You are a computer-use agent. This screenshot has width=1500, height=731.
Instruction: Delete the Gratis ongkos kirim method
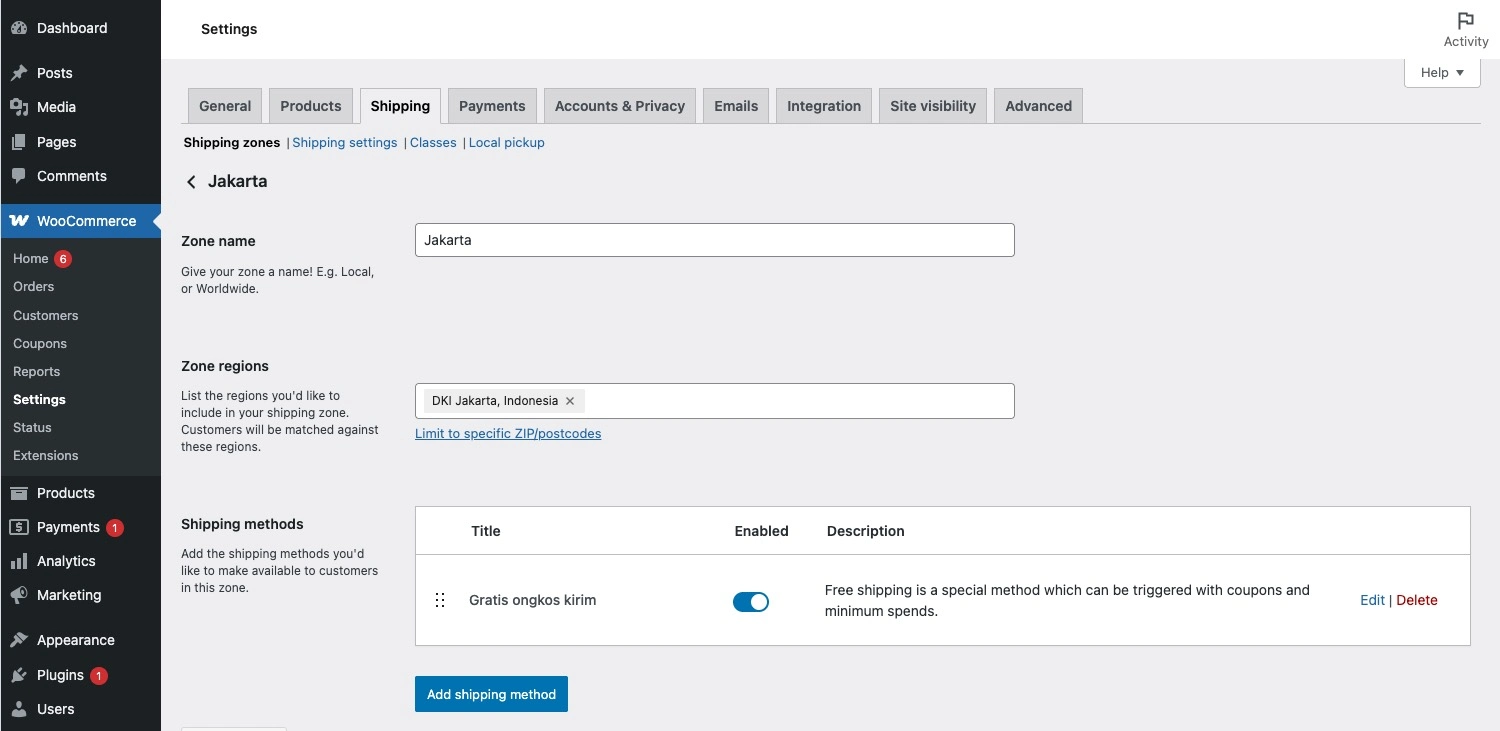click(x=1417, y=600)
